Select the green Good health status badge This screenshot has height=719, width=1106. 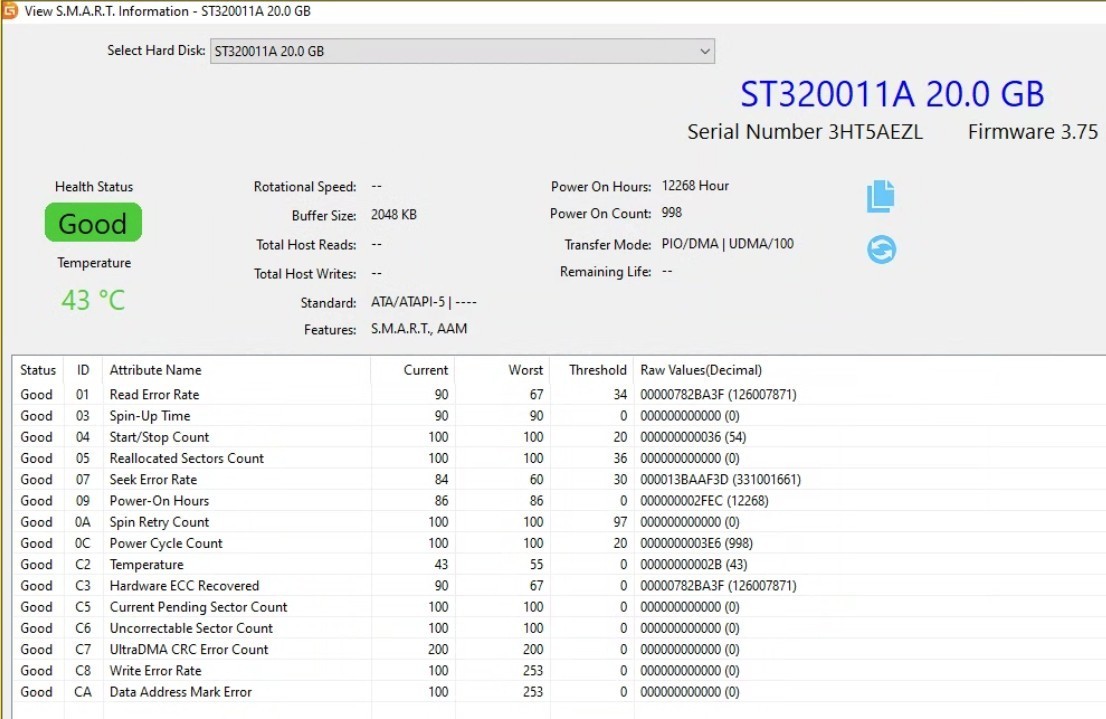pyautogui.click(x=93, y=223)
